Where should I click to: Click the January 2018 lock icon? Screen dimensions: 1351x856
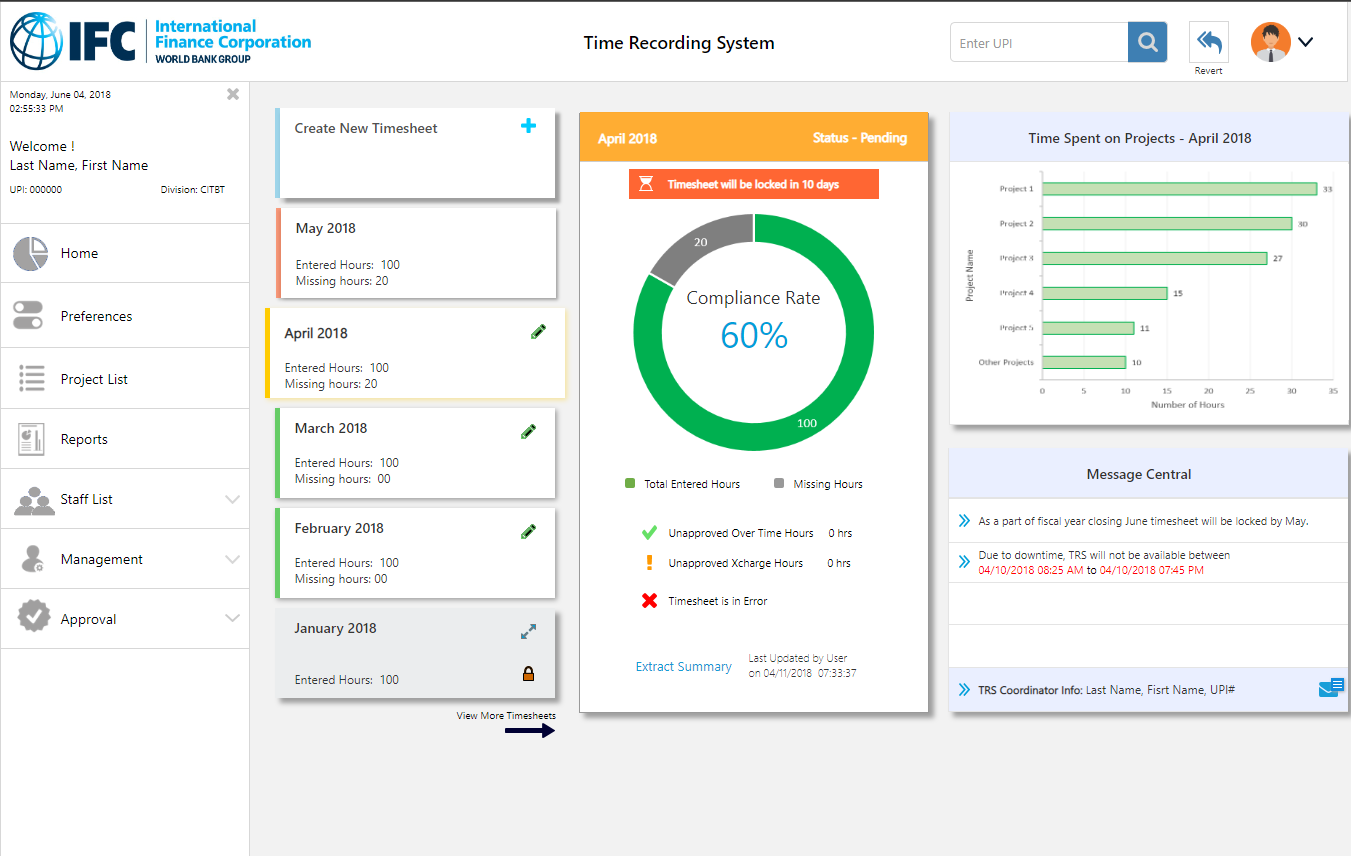coord(528,675)
